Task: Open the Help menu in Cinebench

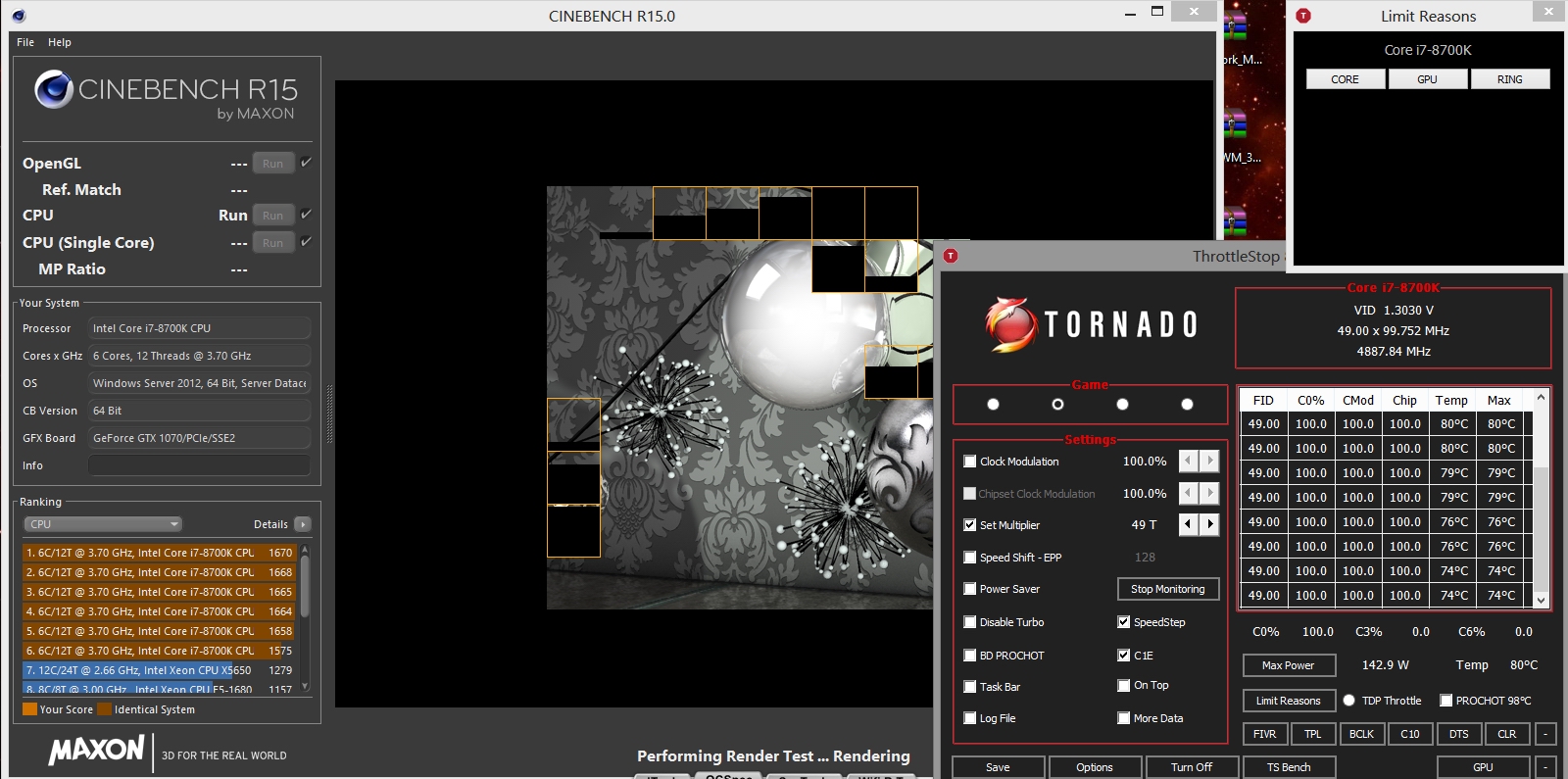Action: click(x=60, y=42)
